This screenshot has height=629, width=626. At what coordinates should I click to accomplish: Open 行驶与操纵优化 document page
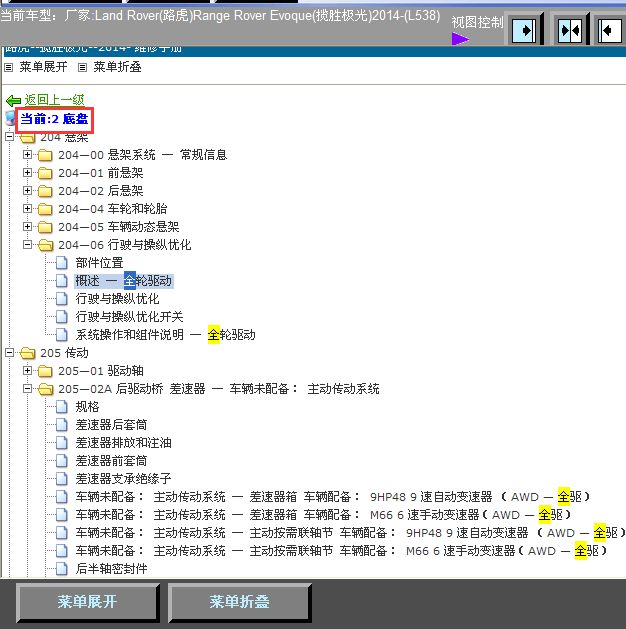[x=118, y=299]
